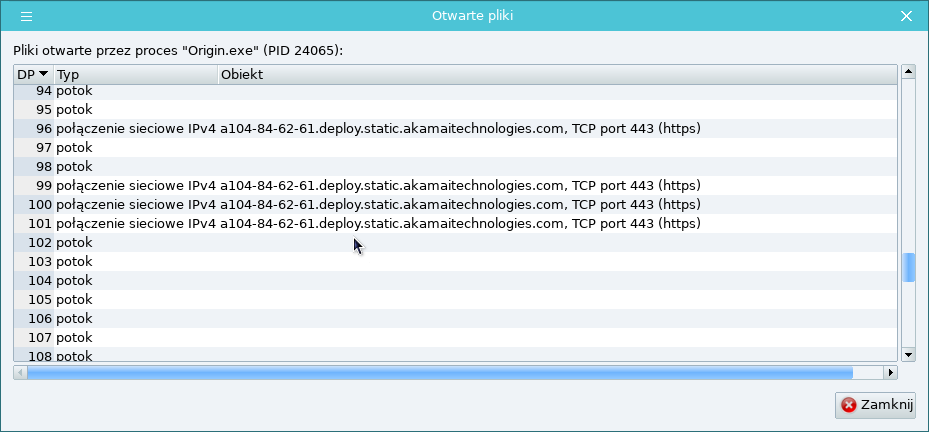Select row 98 potok

pos(456,167)
